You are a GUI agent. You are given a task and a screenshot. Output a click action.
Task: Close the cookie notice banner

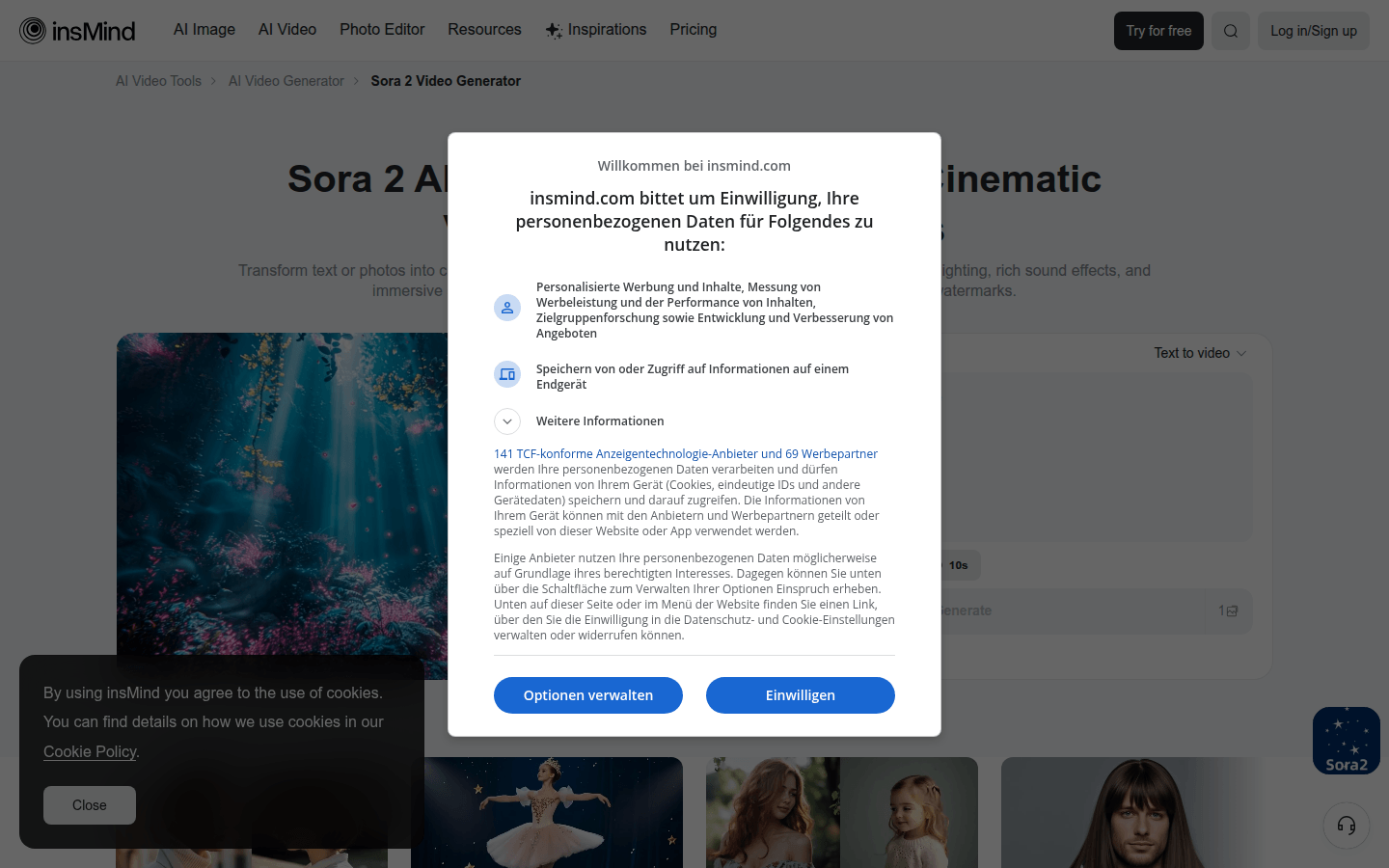point(90,805)
